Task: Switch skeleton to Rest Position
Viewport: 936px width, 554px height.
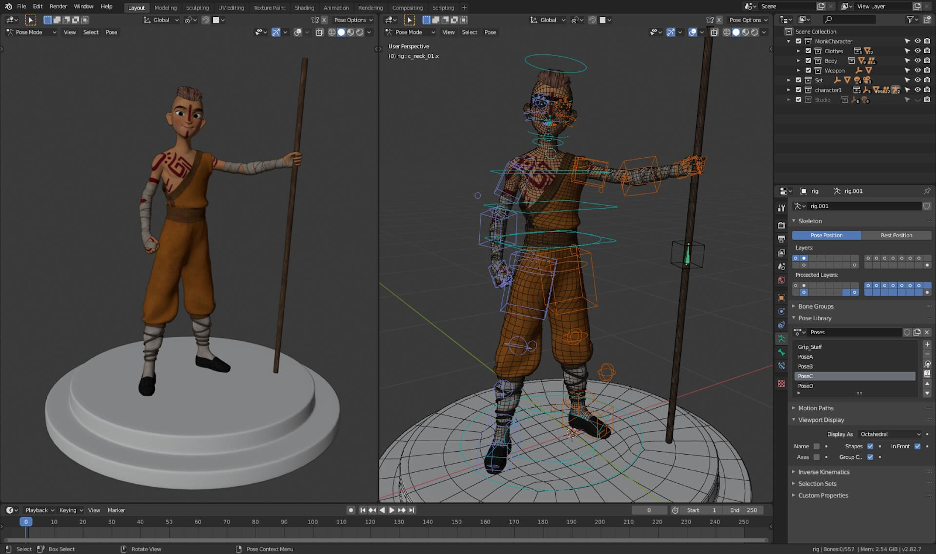Action: click(x=895, y=235)
